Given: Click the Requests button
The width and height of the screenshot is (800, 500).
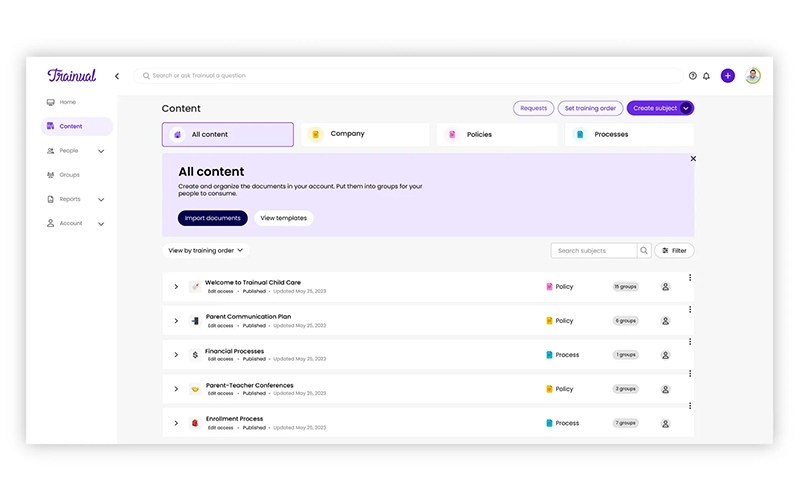Looking at the screenshot, I should [533, 108].
